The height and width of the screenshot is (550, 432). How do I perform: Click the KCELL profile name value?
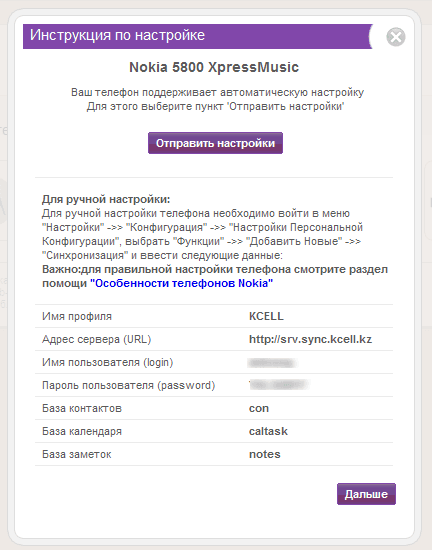266,316
